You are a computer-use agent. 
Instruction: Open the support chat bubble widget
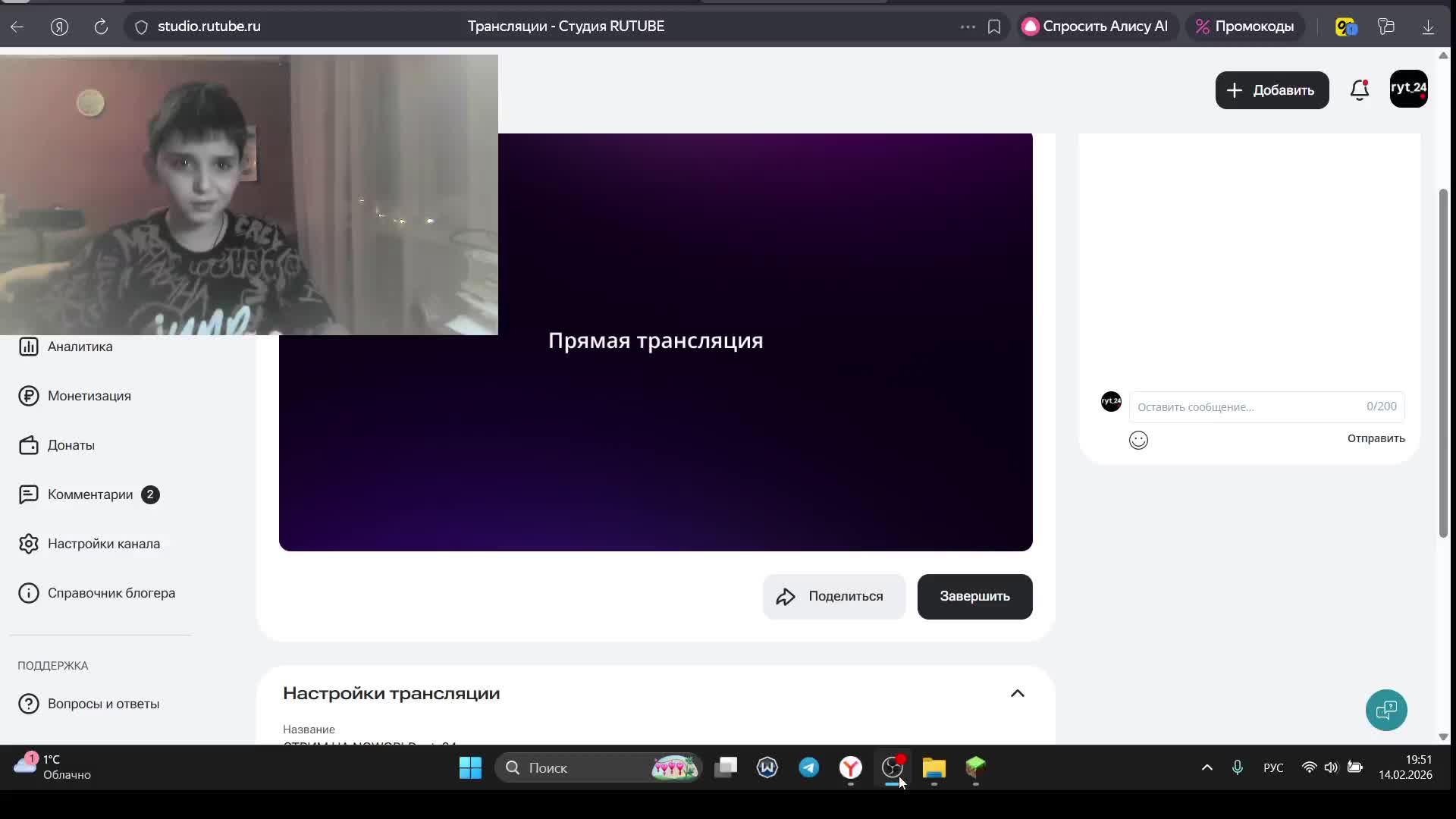tap(1385, 711)
